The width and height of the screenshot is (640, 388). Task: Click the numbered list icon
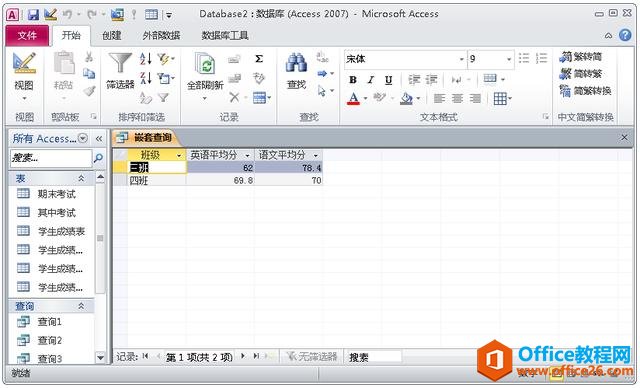click(541, 58)
